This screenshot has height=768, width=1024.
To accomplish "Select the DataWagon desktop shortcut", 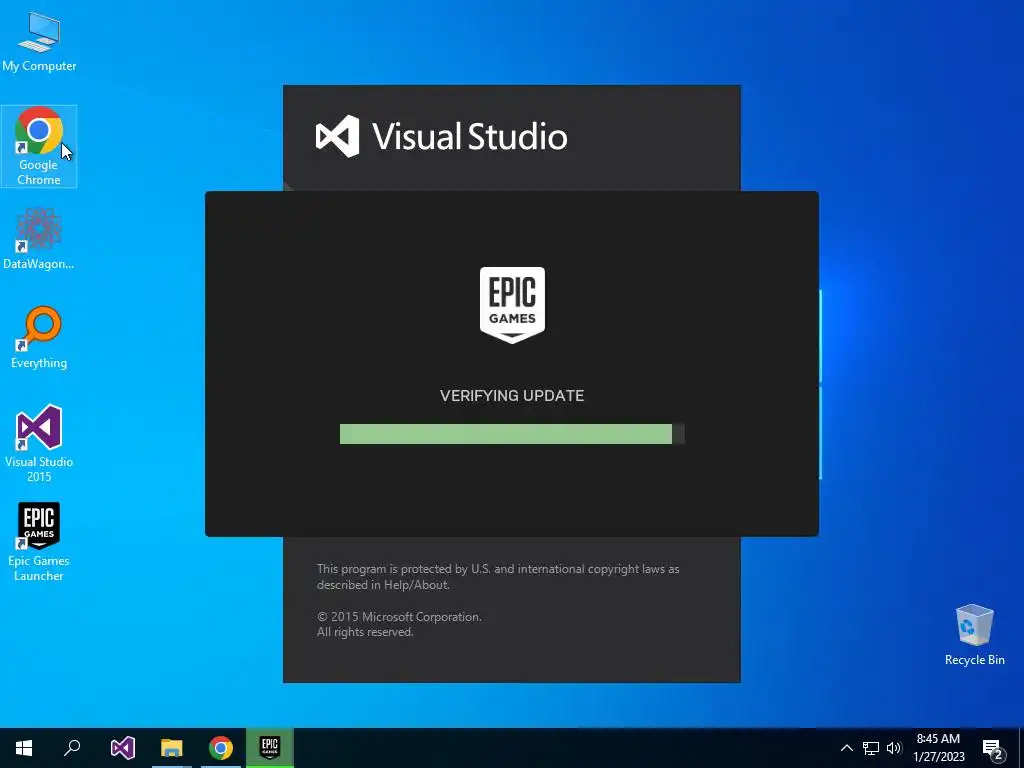I will click(x=39, y=239).
